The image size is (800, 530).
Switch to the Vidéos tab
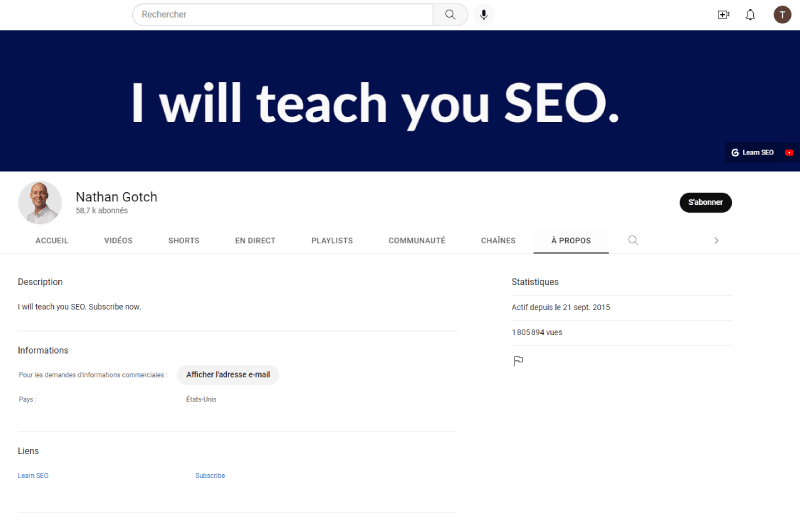pos(118,240)
